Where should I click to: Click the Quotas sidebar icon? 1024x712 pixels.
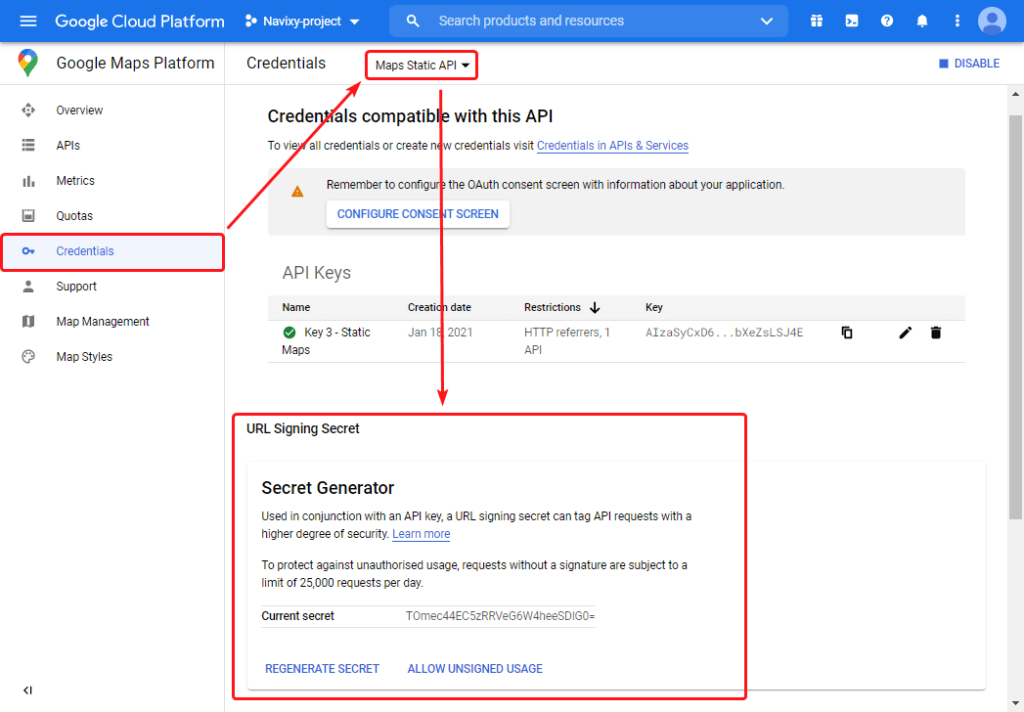[28, 216]
